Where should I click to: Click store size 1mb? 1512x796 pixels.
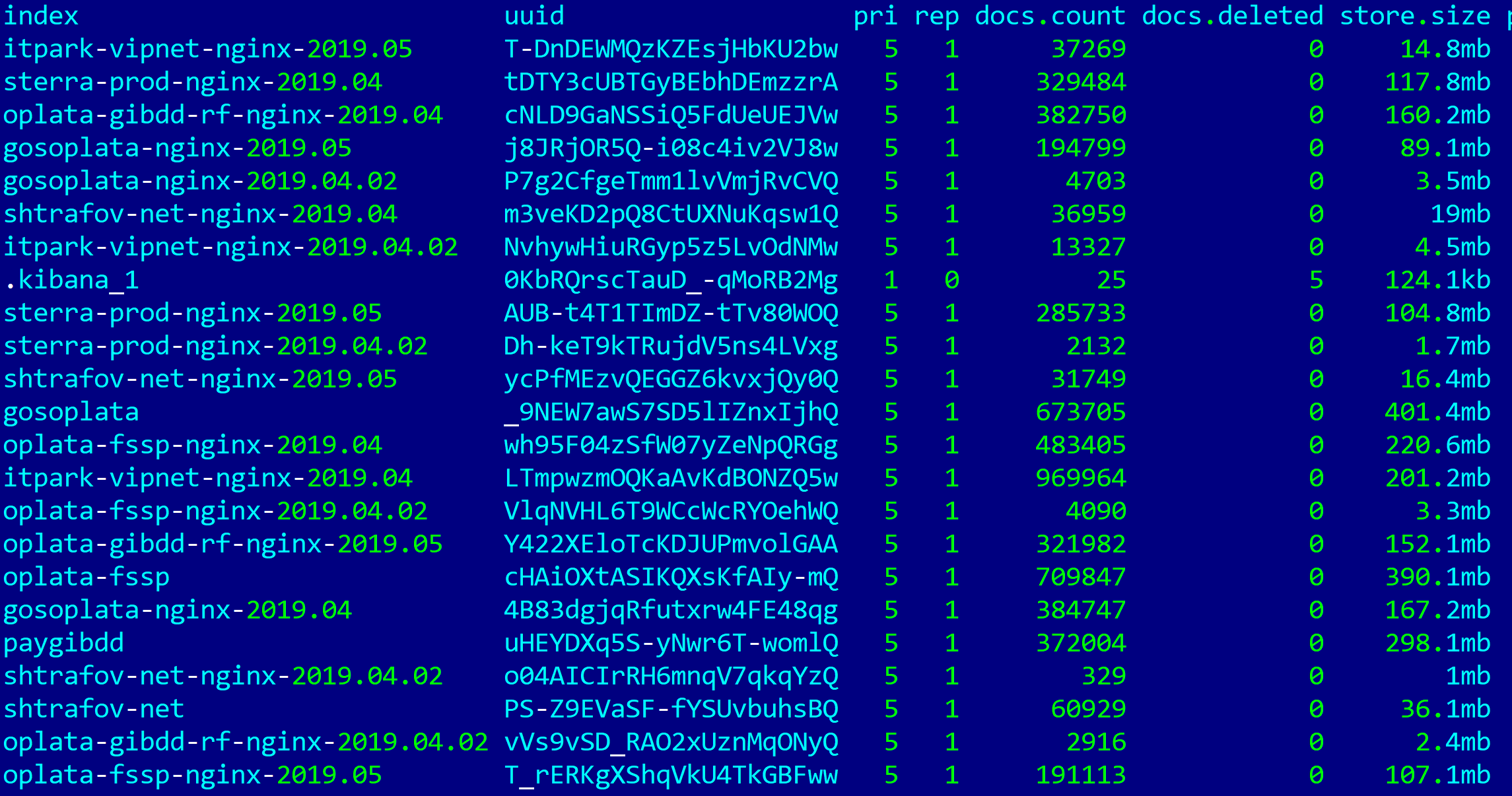[1468, 676]
